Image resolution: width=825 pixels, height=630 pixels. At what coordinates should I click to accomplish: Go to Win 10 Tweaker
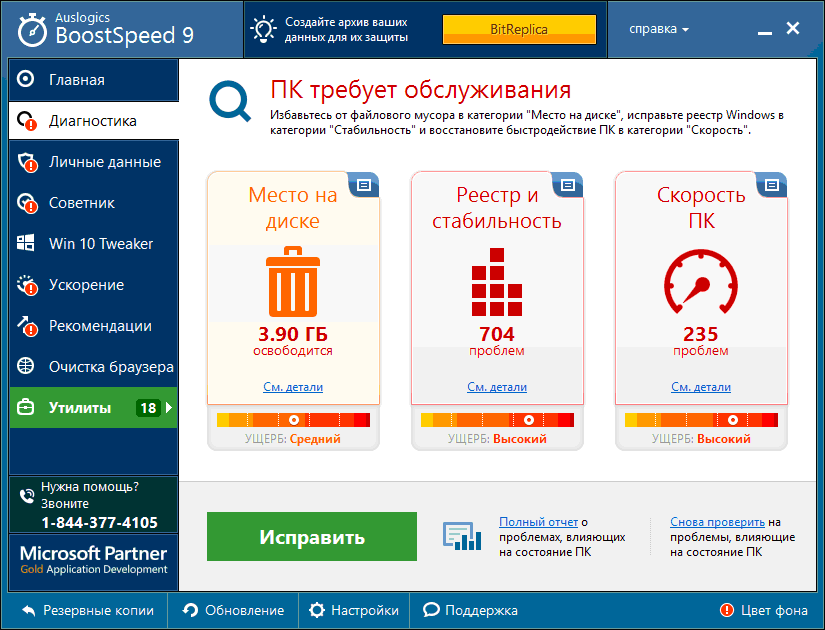click(x=94, y=244)
